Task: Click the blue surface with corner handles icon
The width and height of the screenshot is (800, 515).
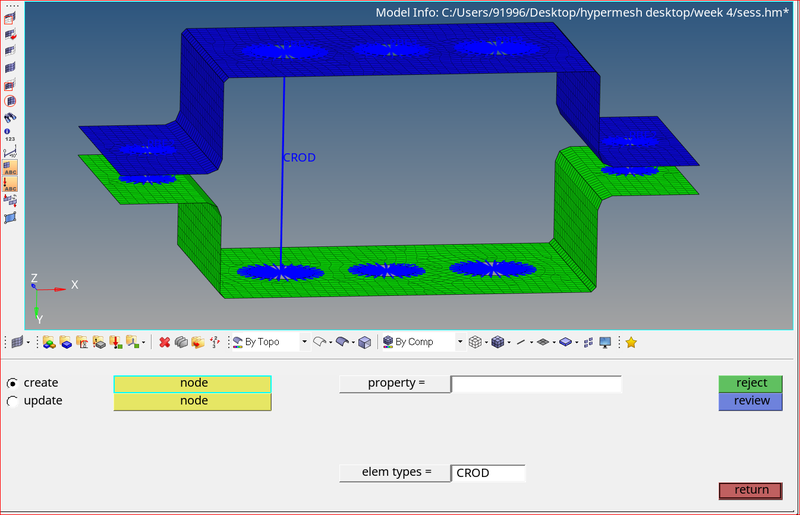Action: (10, 218)
